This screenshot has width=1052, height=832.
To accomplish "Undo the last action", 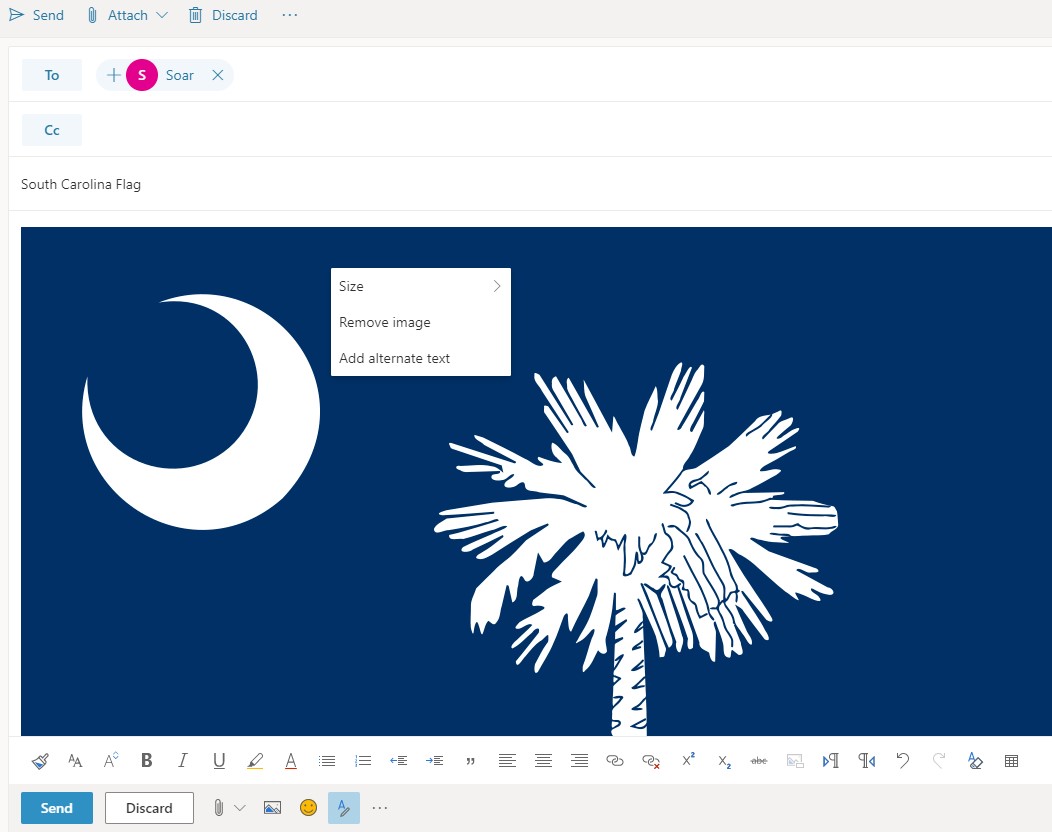I will [x=902, y=760].
